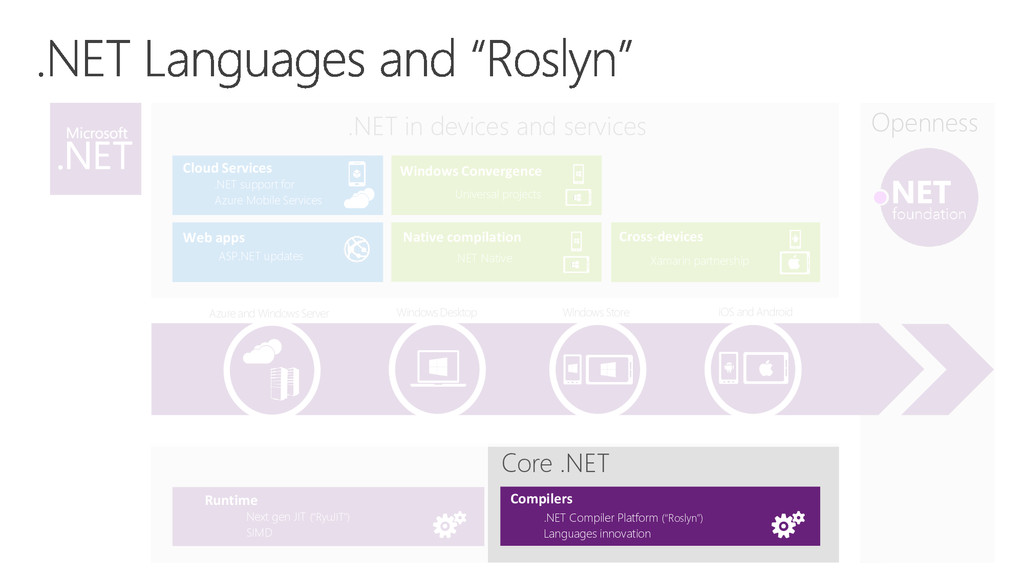1024x576 pixels.
Task: Open the Native compilation tile
Action: pos(496,252)
